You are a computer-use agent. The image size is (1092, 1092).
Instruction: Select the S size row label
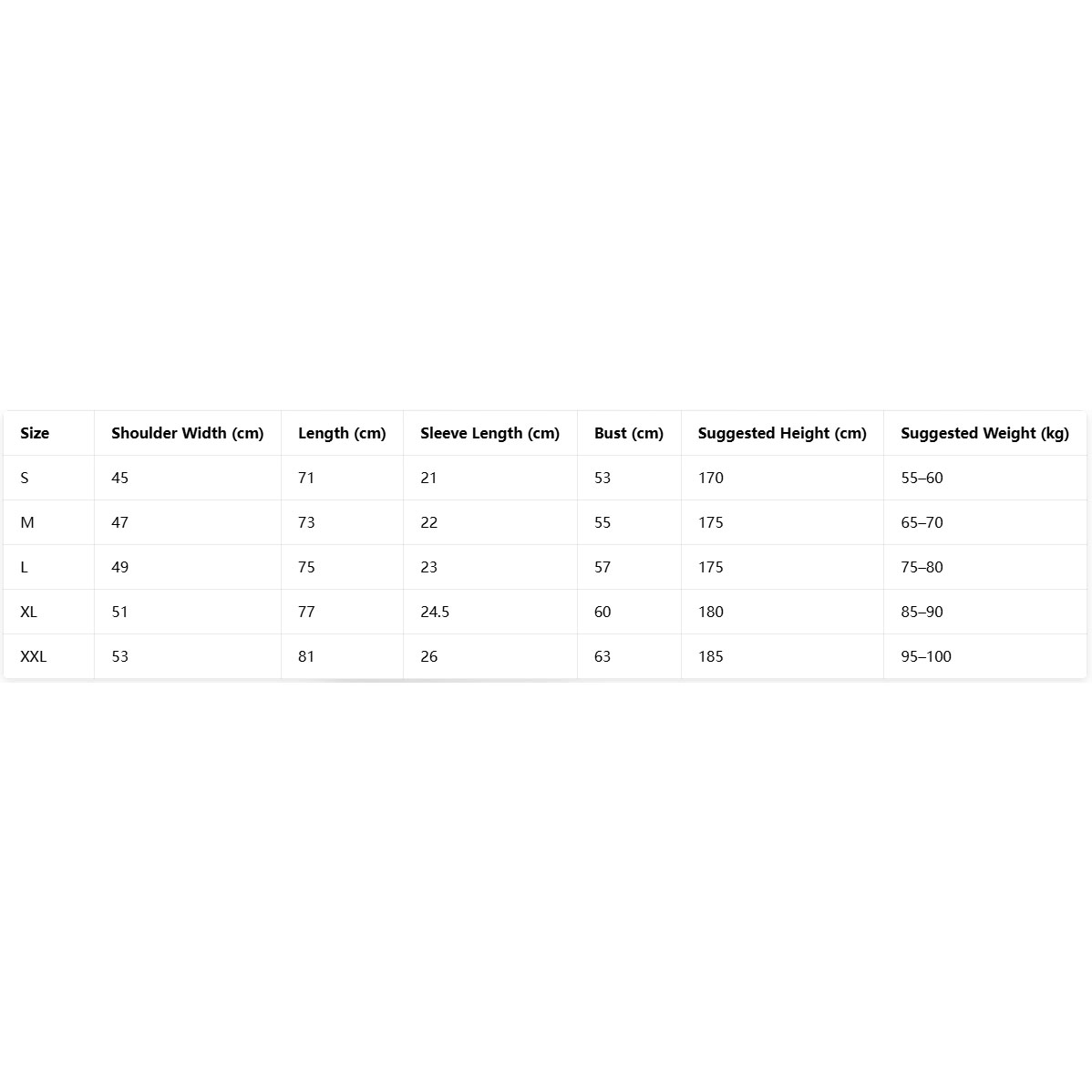click(25, 478)
